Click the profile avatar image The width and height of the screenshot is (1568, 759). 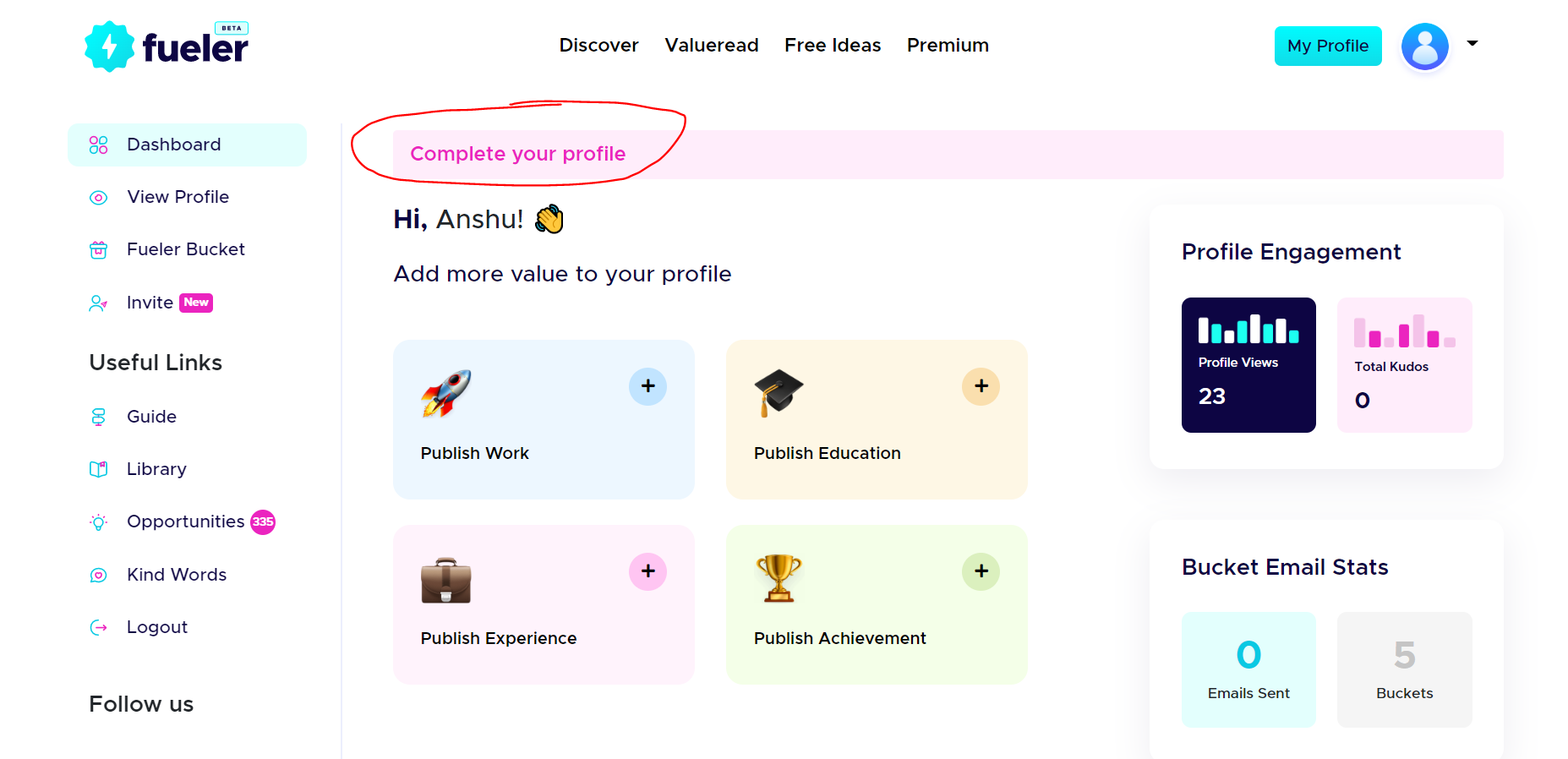1424,46
